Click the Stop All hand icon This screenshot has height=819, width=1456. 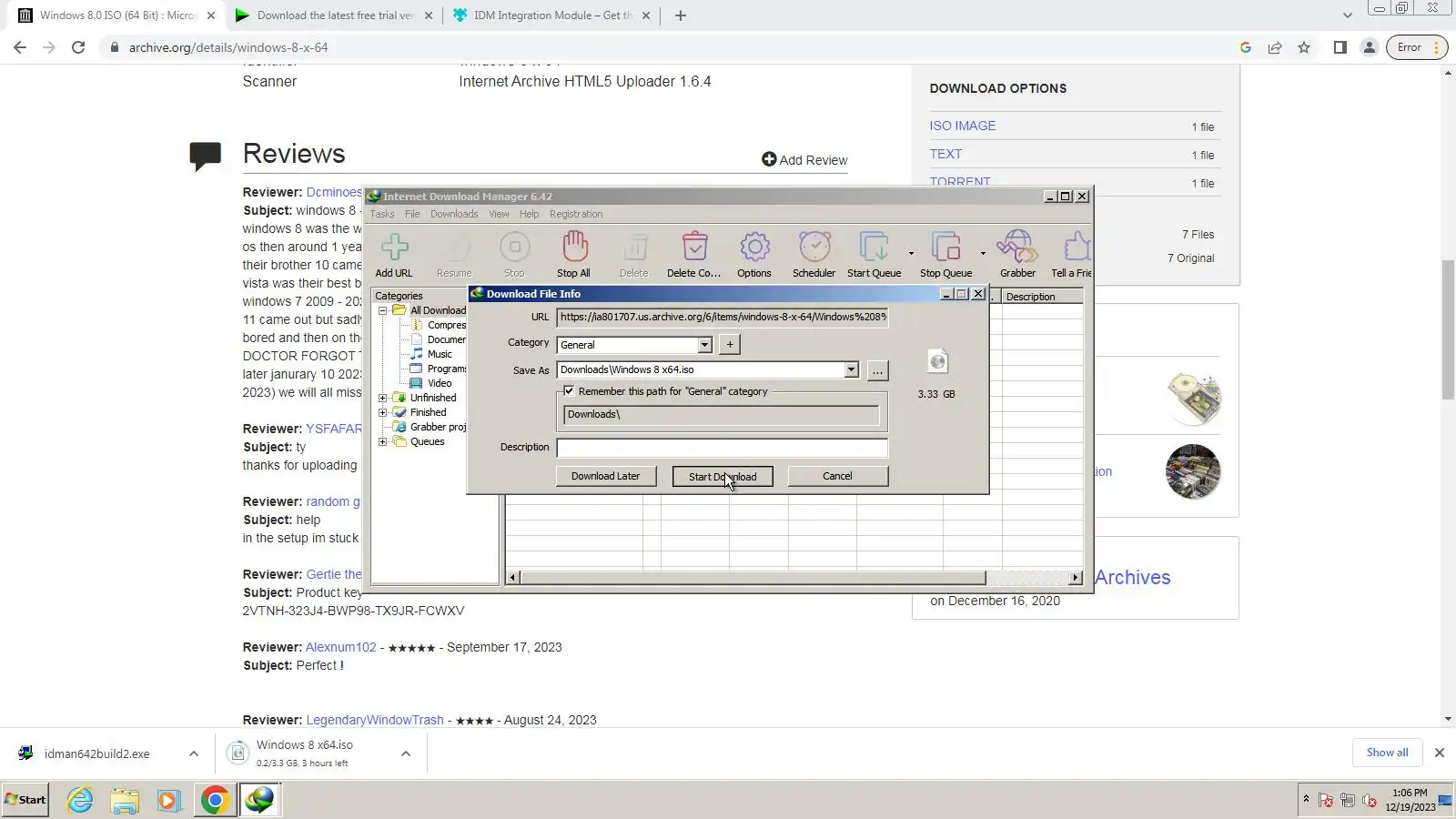coord(573,255)
